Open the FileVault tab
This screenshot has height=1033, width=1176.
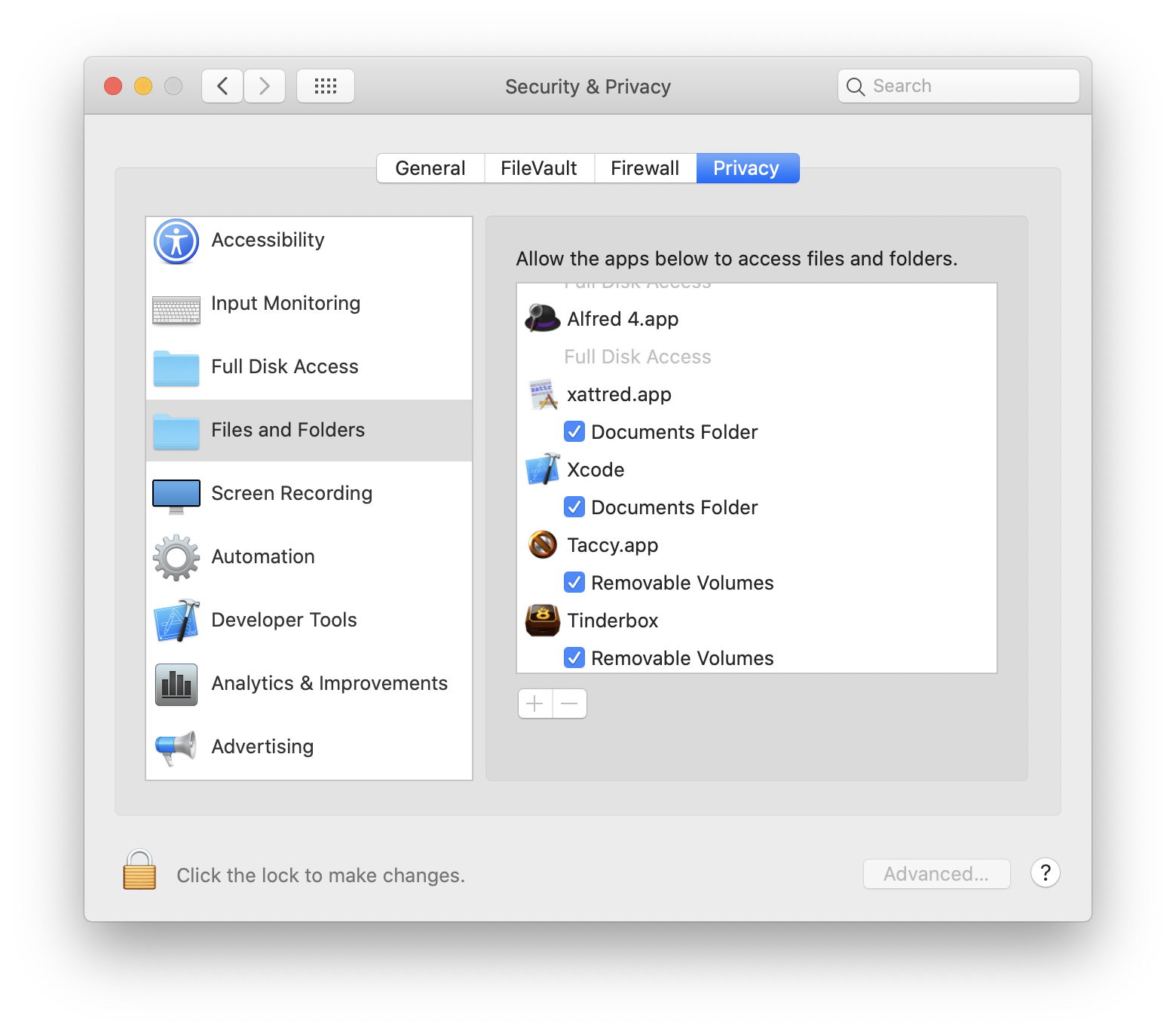(x=539, y=168)
